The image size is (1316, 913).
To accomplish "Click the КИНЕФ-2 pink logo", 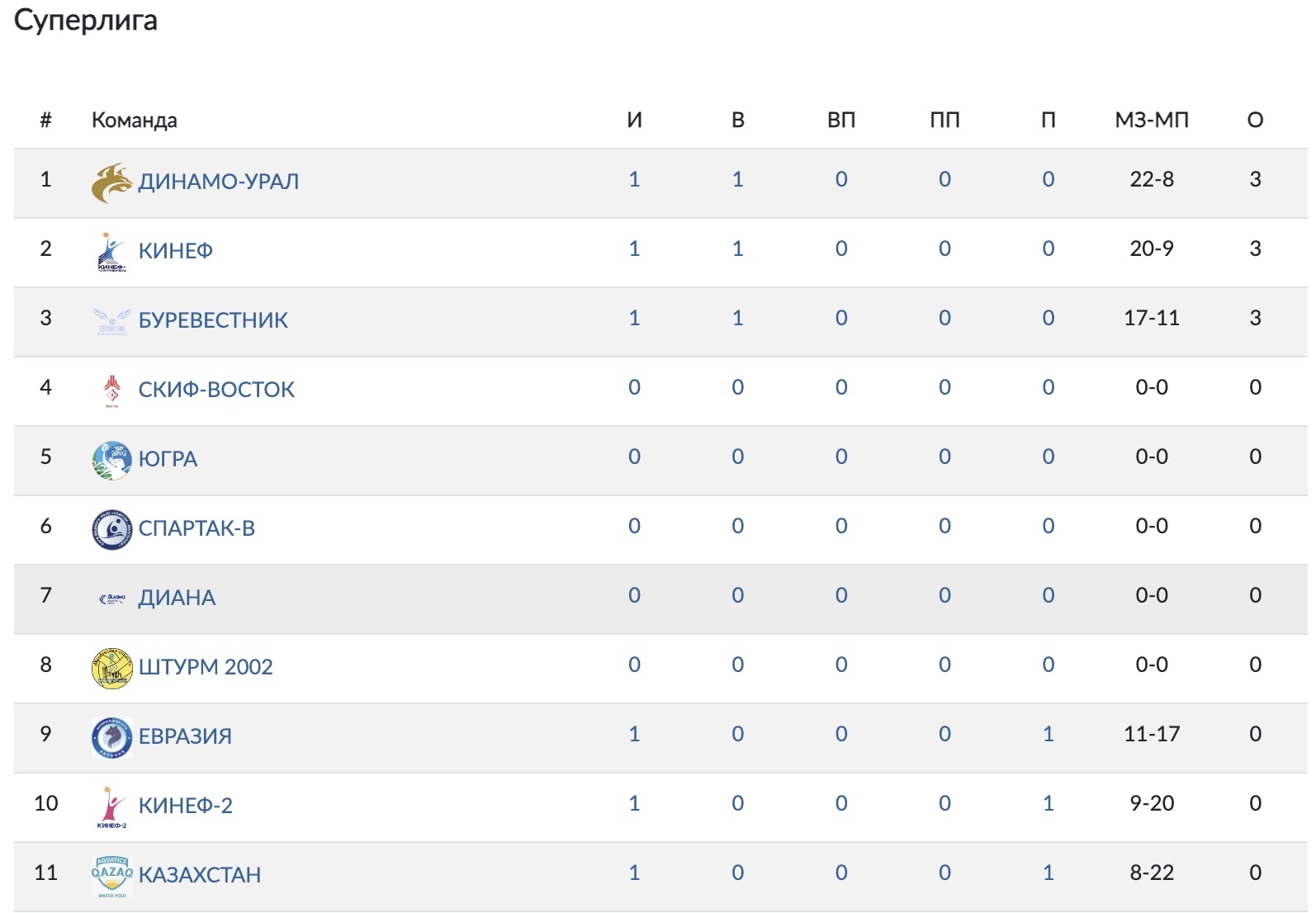I will point(111,807).
